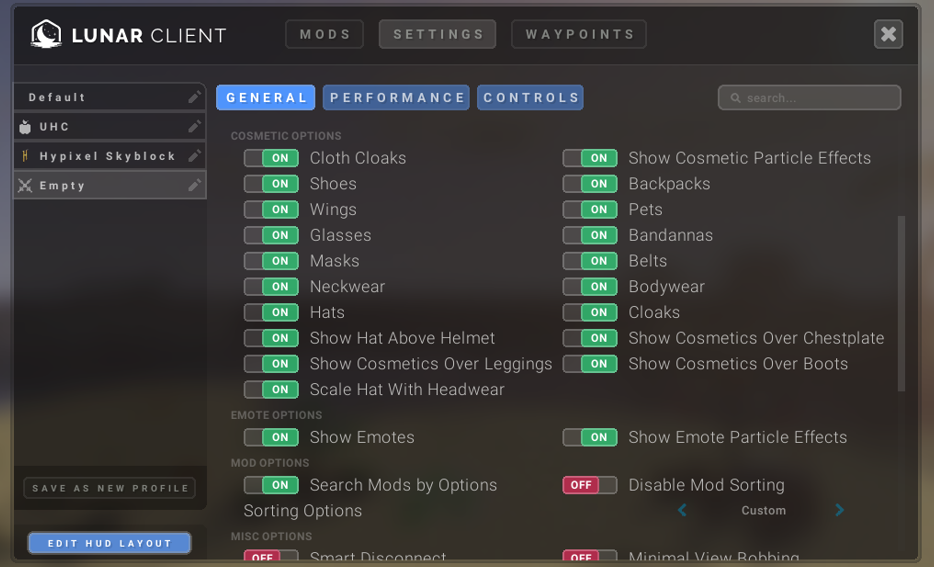Toggle Show Cosmetic Particle Effects
The width and height of the screenshot is (934, 567).
coord(590,158)
